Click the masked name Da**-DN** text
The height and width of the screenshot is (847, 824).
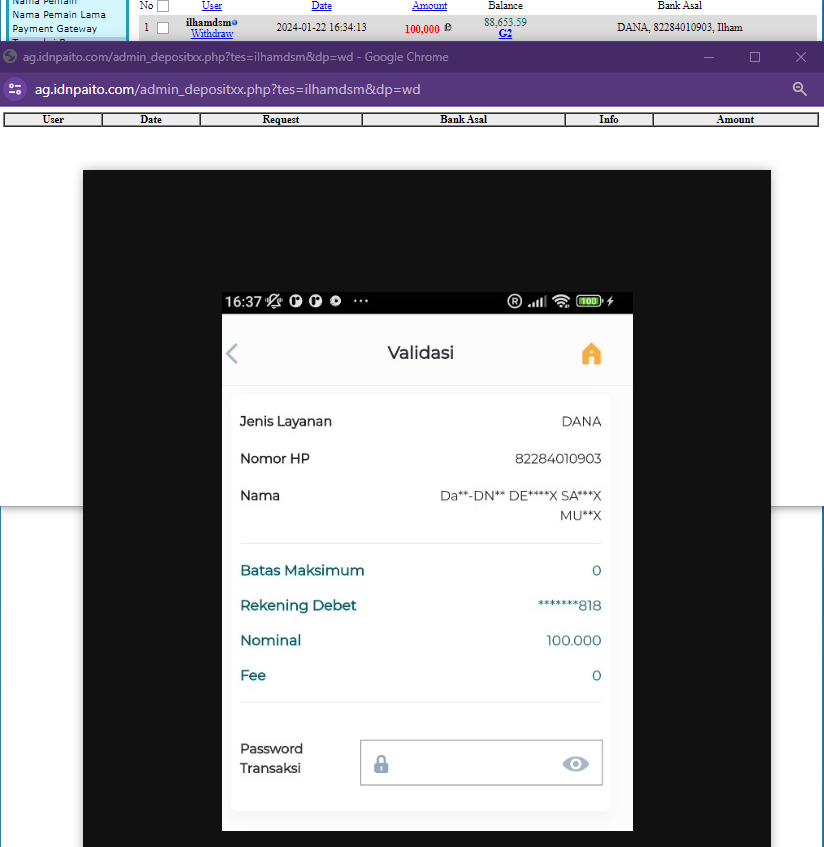click(x=520, y=505)
